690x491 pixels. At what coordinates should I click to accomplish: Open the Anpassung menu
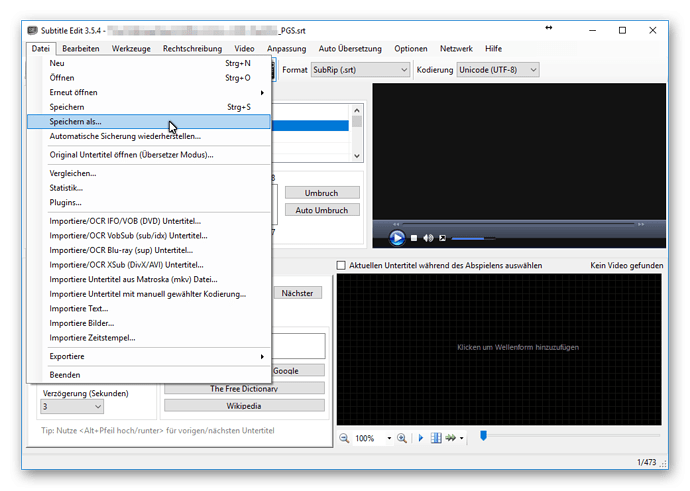coord(286,48)
